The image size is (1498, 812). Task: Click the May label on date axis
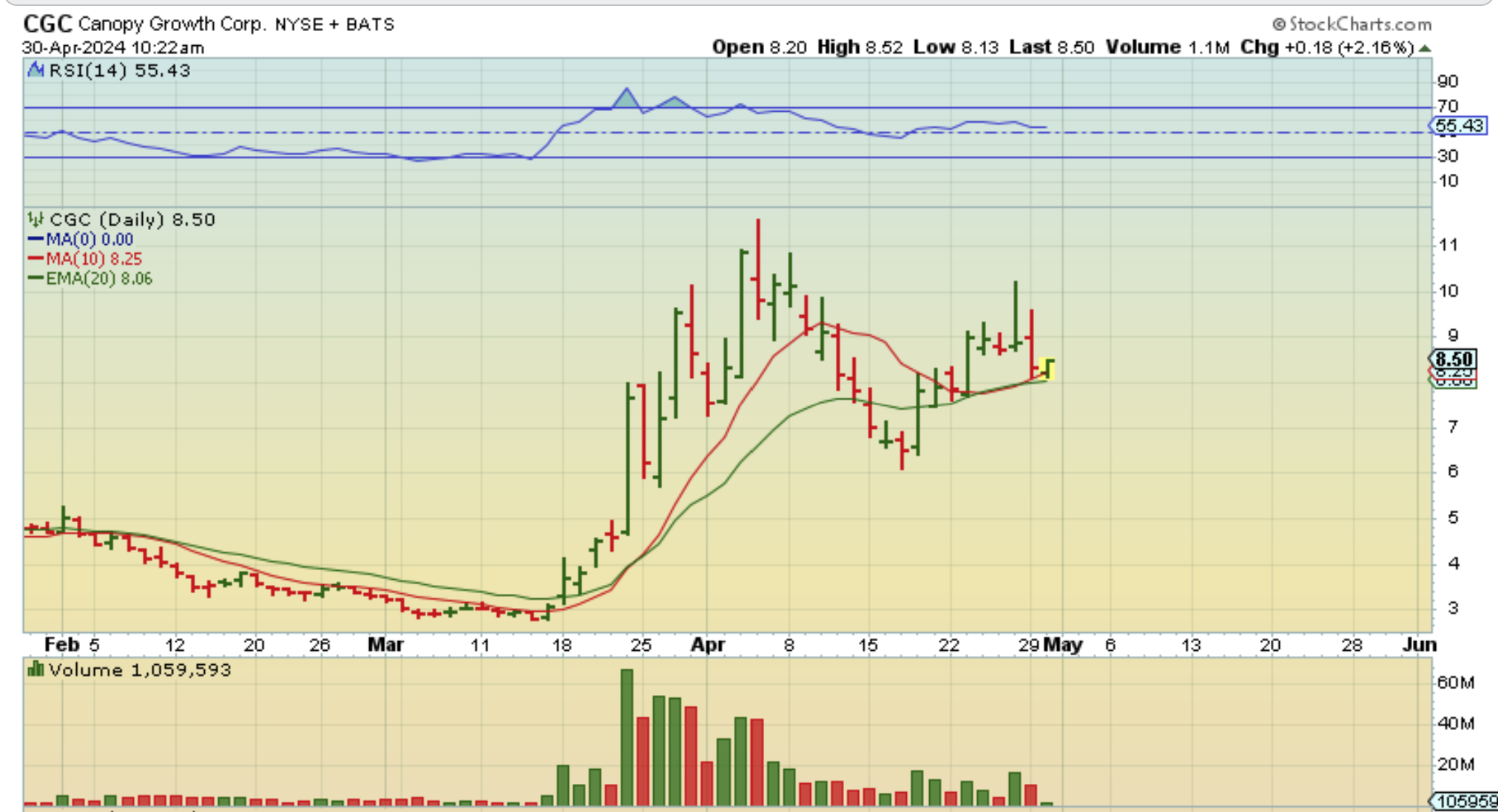(1063, 645)
